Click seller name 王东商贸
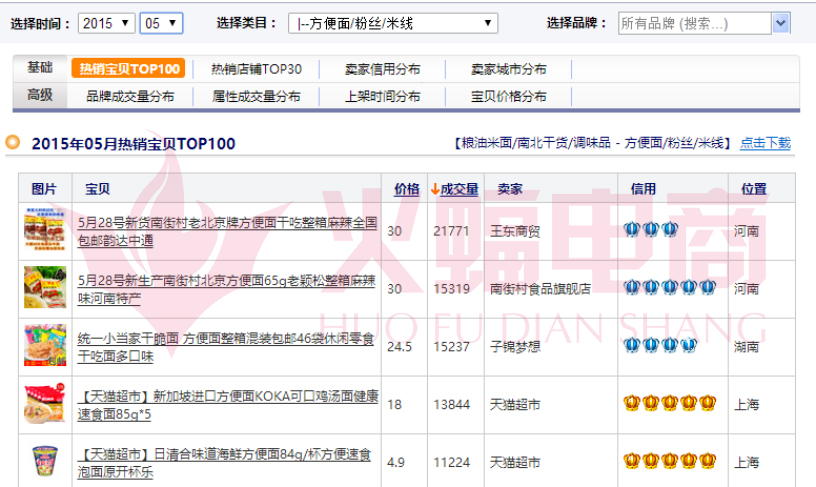Image resolution: width=816 pixels, height=487 pixels. click(x=515, y=231)
